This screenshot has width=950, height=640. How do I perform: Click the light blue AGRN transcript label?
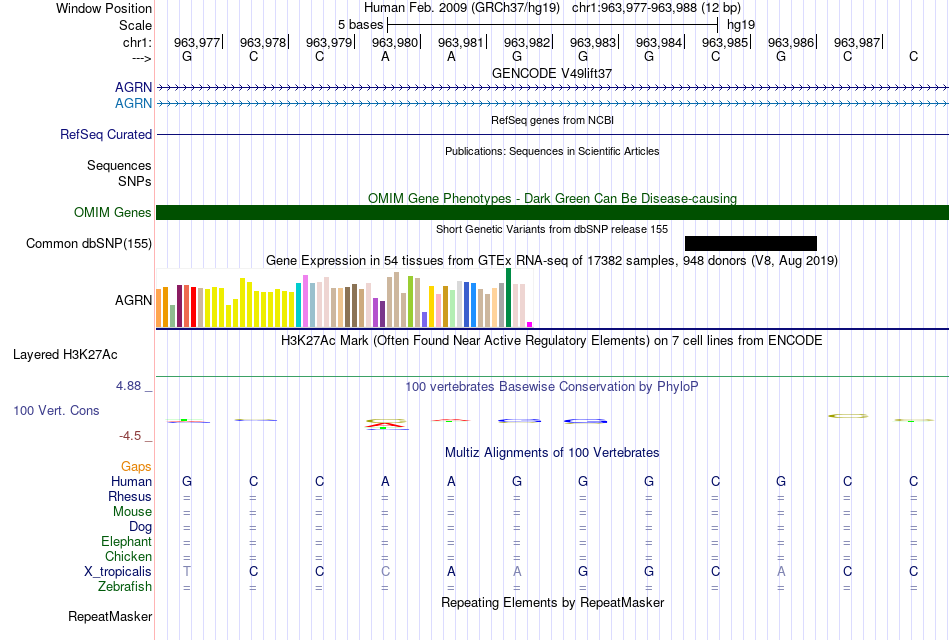pyautogui.click(x=133, y=104)
